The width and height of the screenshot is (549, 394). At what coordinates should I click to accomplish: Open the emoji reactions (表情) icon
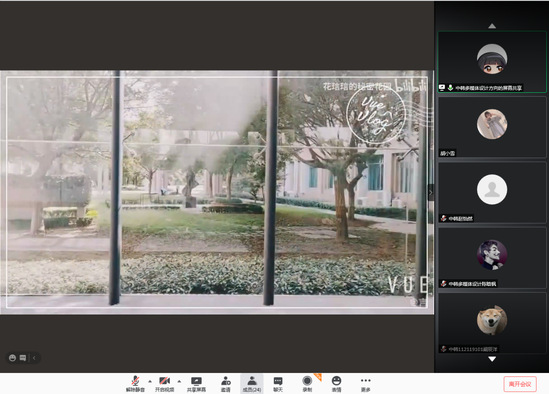(x=336, y=384)
